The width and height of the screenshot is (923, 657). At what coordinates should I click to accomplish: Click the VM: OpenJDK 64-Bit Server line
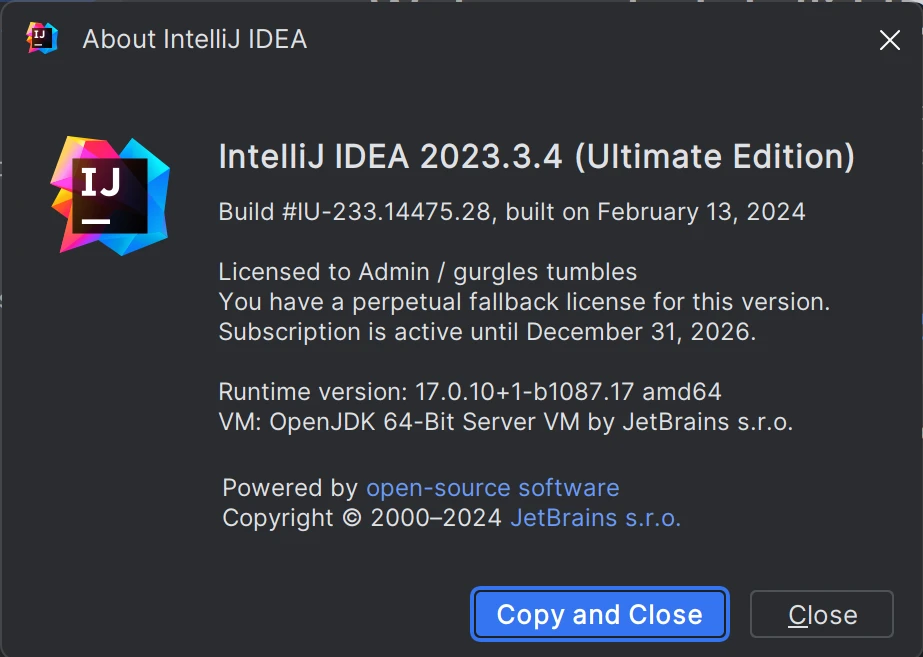[505, 421]
